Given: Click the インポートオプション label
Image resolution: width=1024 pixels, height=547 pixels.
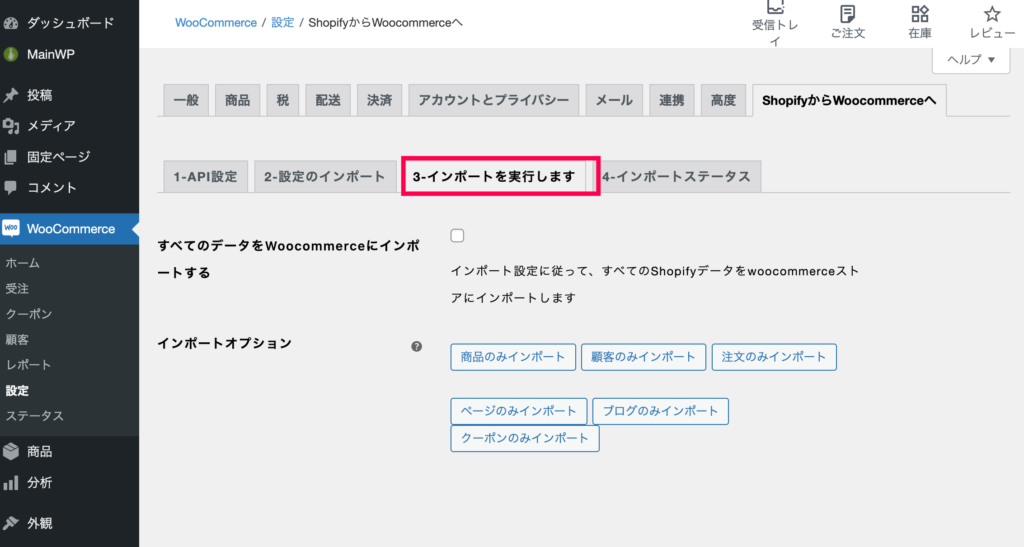Looking at the screenshot, I should point(225,343).
